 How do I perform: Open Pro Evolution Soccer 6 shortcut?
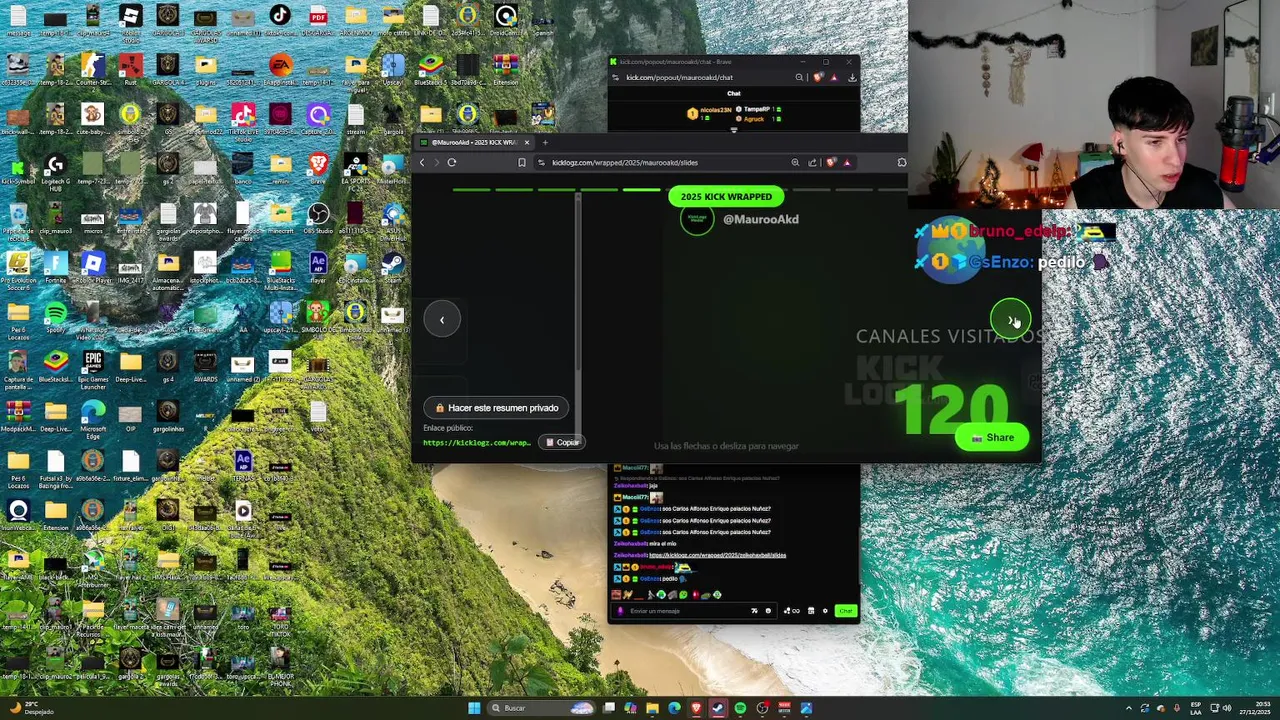[18, 268]
